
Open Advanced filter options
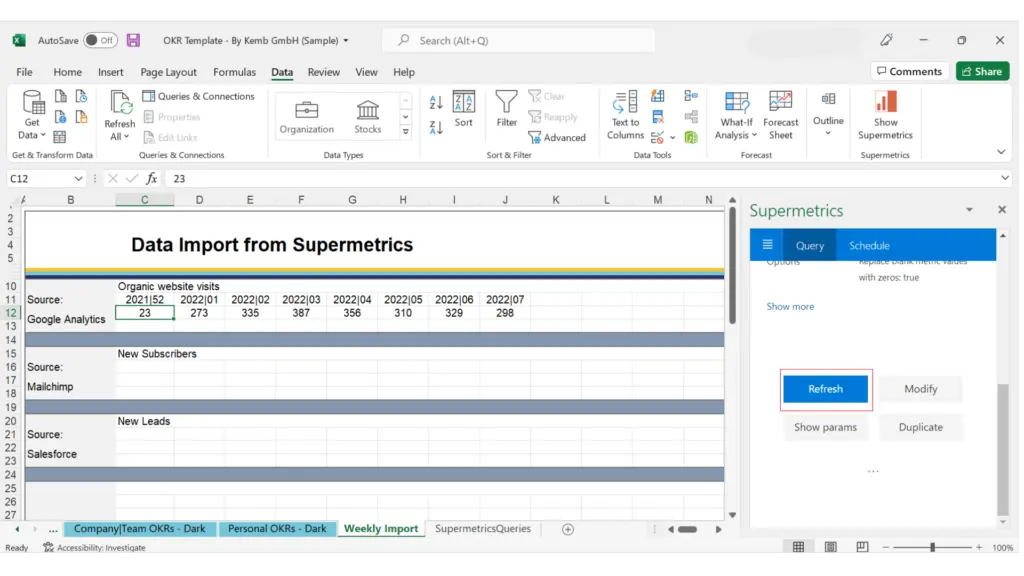click(x=557, y=137)
